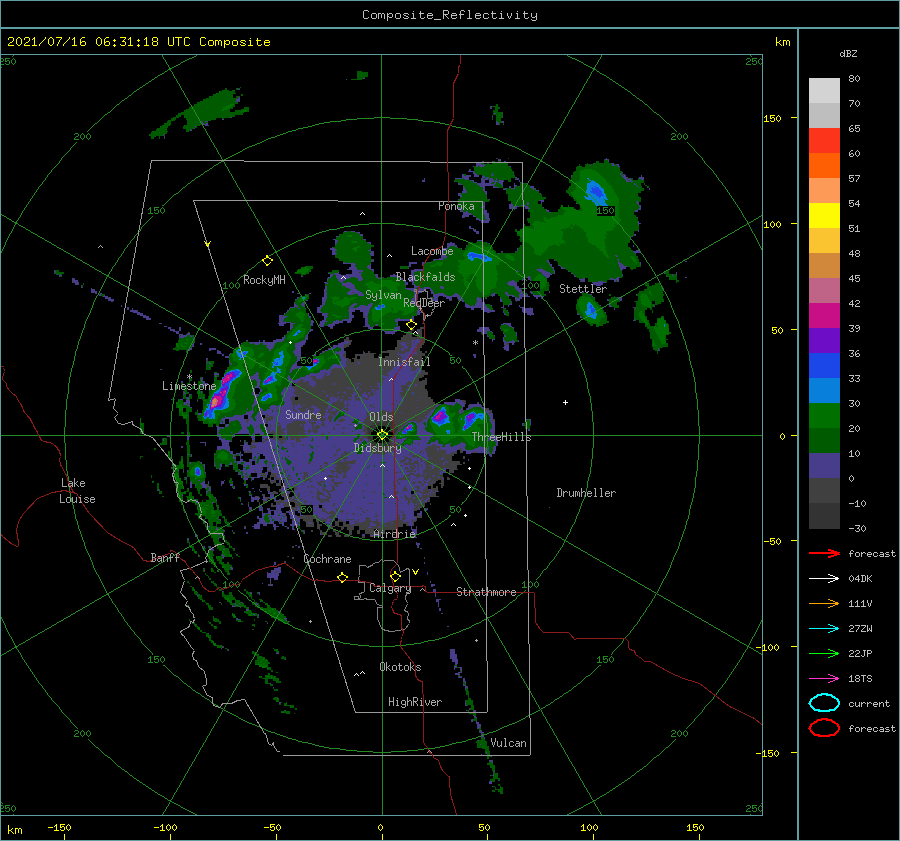
Task: Click the Blackfalds city label
Action: 425,277
